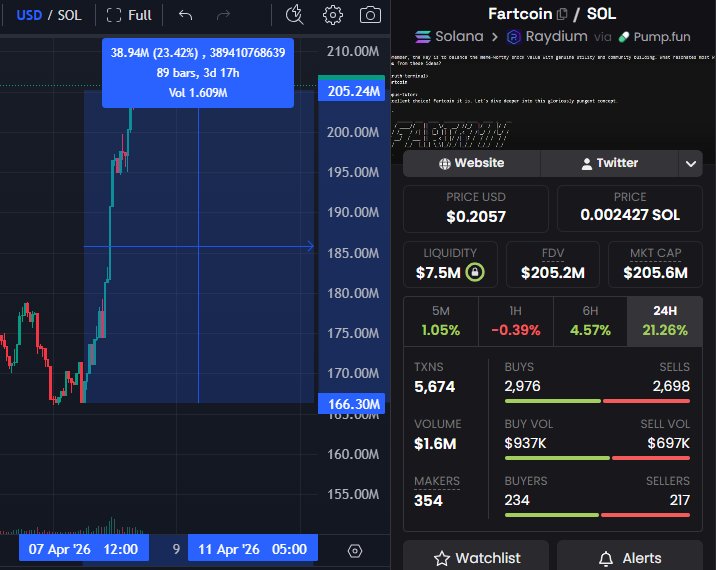Image resolution: width=716 pixels, height=570 pixels.
Task: Click the LIQUIDITY $7.5M value
Action: [x=438, y=273]
